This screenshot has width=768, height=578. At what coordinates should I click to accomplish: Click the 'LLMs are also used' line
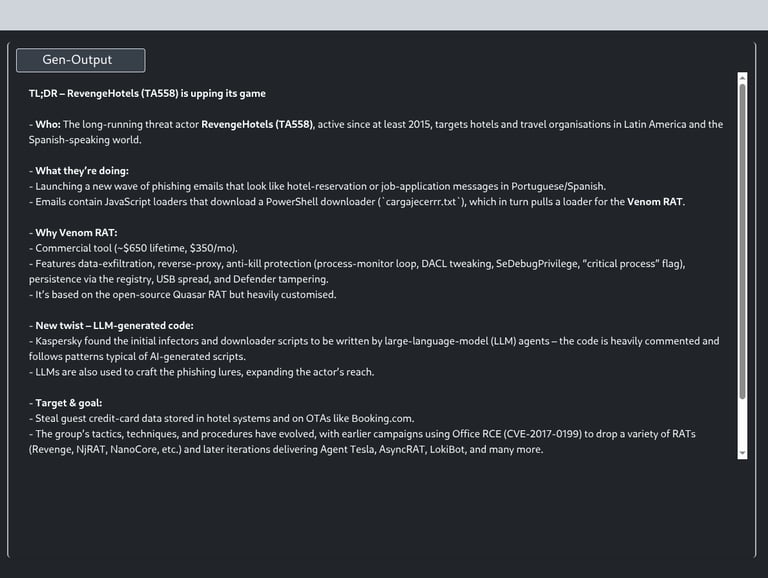tap(201, 372)
